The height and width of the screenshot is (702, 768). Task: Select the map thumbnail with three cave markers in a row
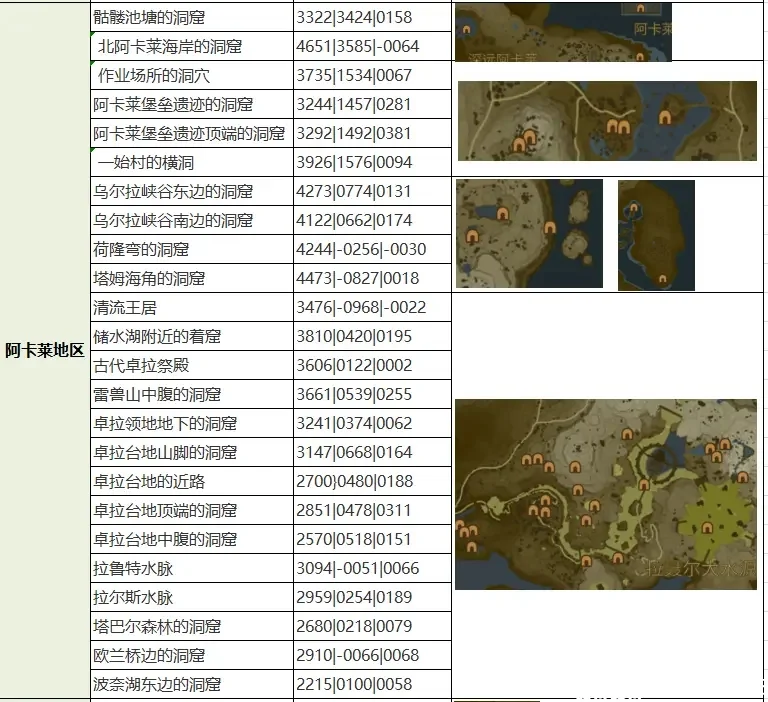tap(607, 120)
